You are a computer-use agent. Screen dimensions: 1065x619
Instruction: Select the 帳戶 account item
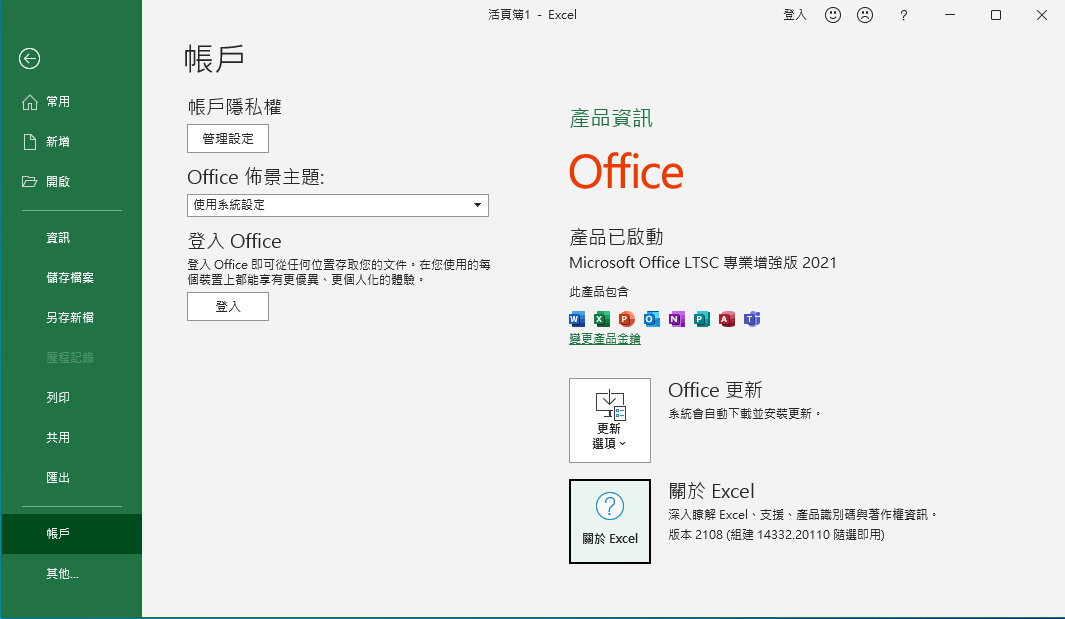pos(71,534)
